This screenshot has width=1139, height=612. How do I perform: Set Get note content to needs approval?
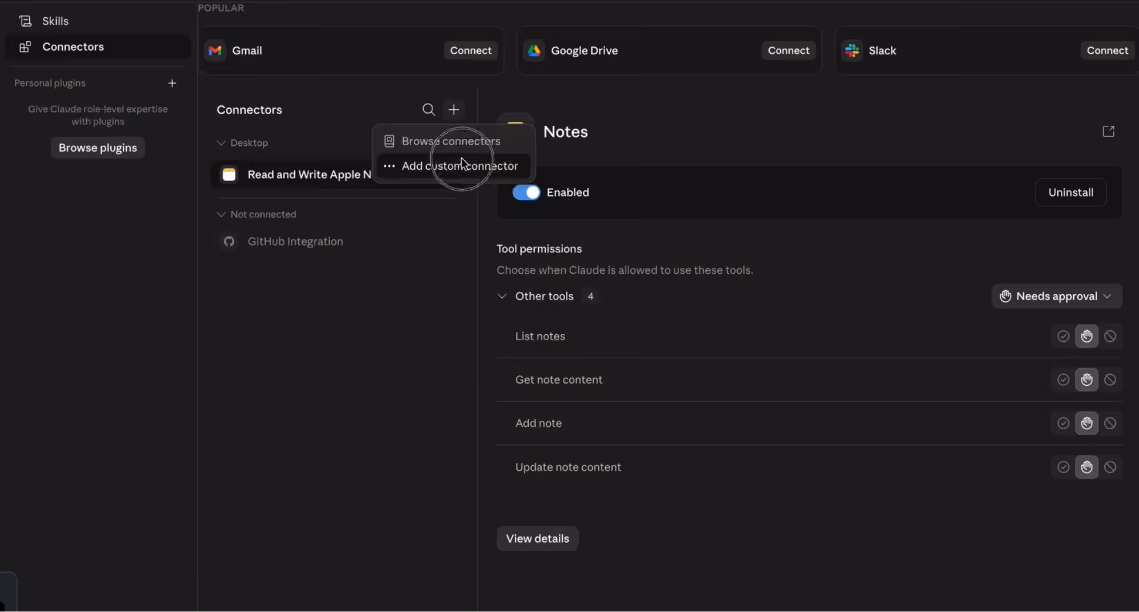pyautogui.click(x=1087, y=380)
